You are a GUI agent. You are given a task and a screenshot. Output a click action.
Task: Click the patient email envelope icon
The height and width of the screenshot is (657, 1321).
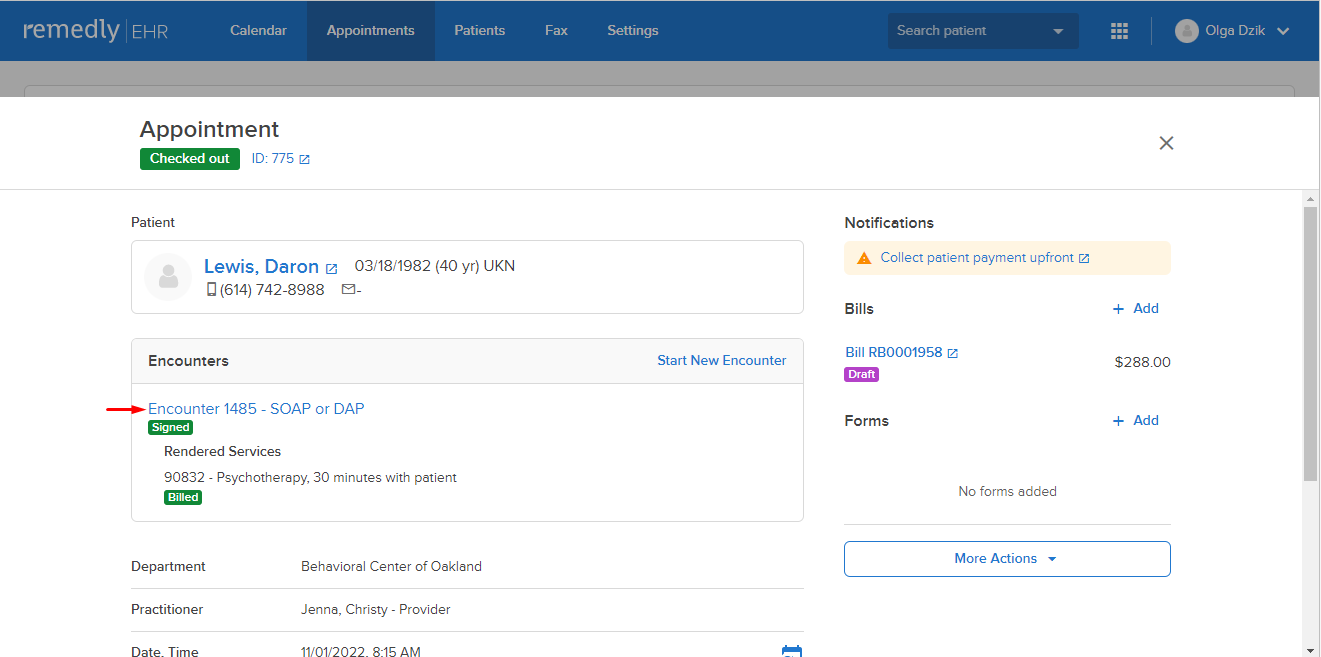tap(348, 289)
